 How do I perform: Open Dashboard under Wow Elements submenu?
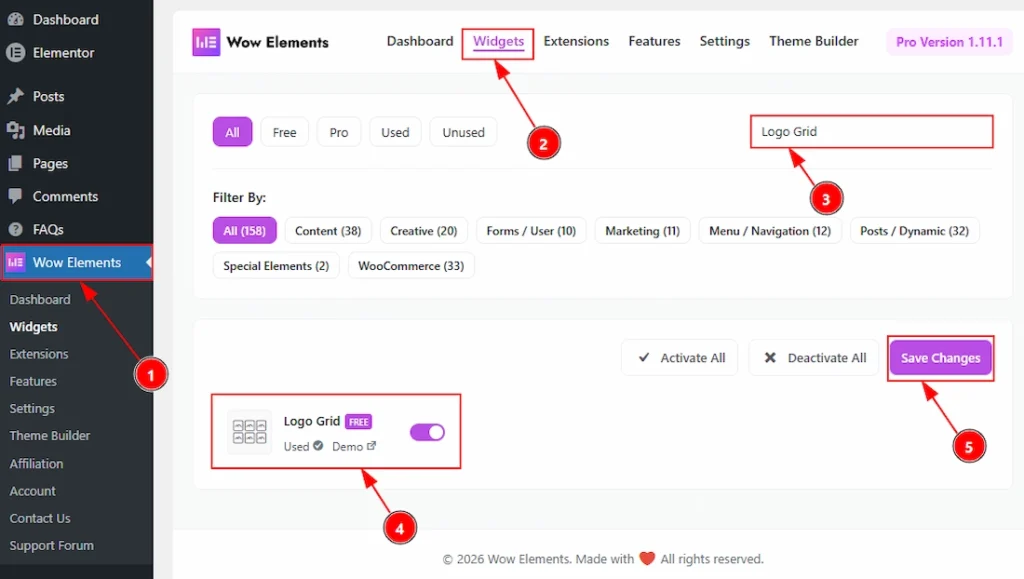click(40, 300)
